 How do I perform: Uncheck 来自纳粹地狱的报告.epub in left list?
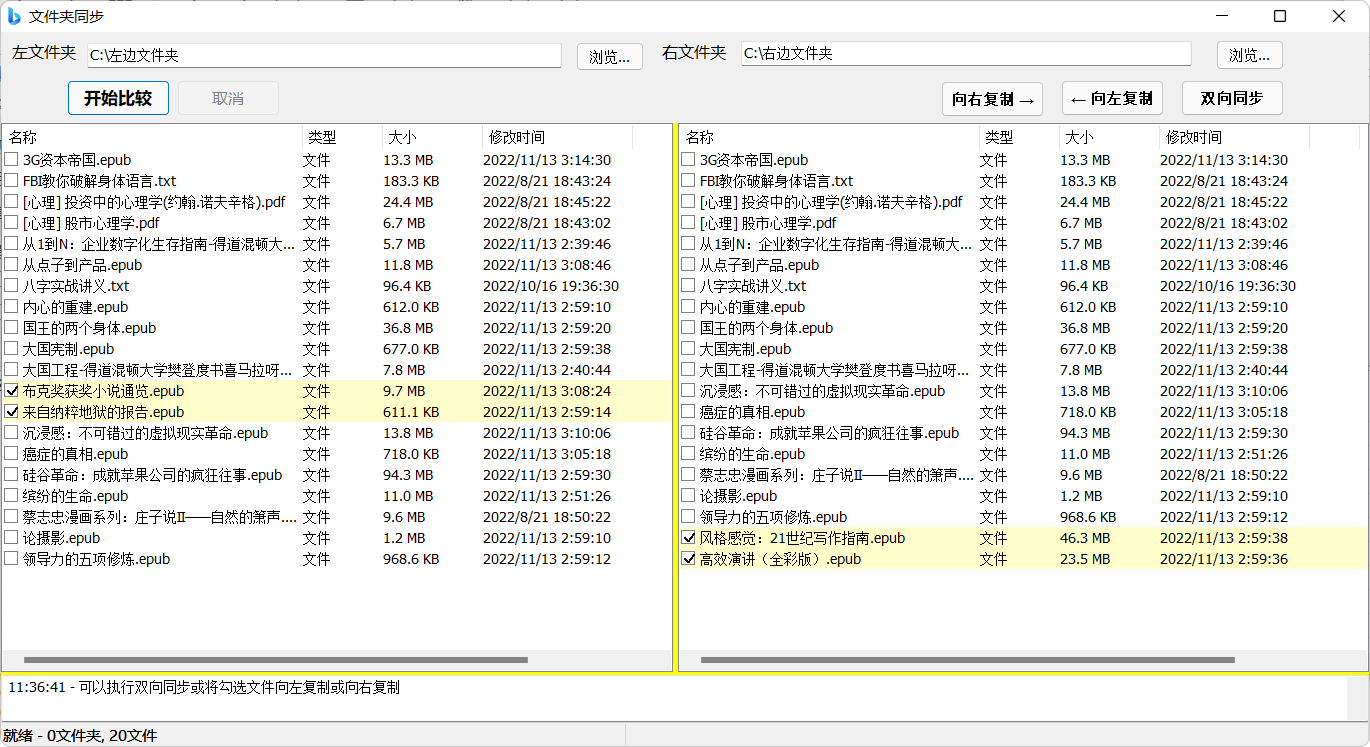click(11, 412)
